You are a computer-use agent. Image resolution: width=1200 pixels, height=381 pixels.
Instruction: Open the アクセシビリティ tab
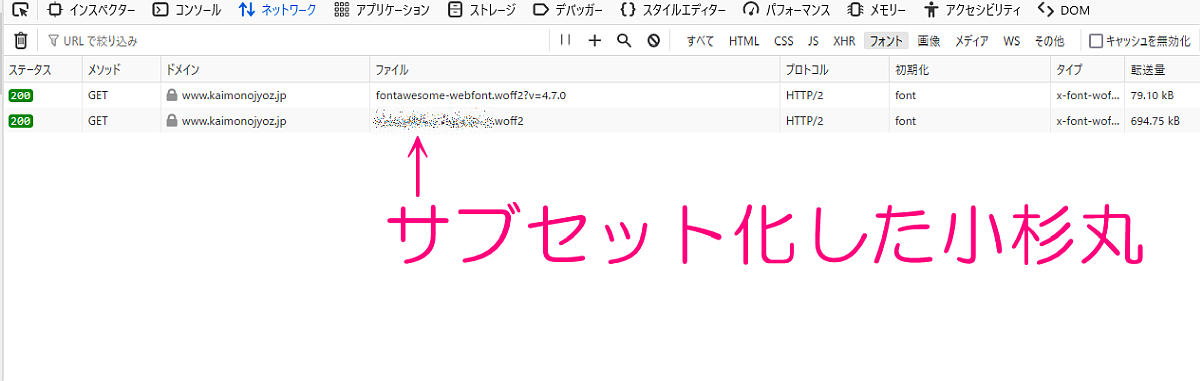[973, 11]
